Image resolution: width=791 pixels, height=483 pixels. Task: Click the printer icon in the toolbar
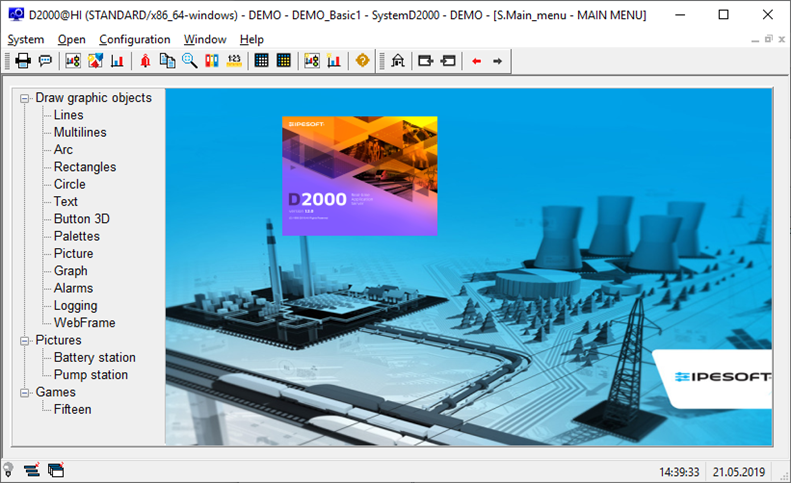pyautogui.click(x=23, y=61)
